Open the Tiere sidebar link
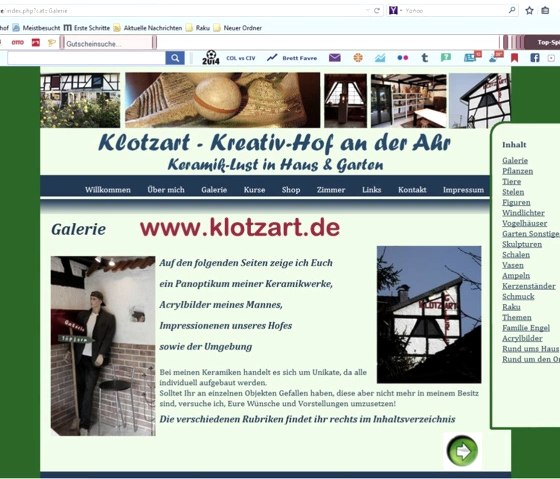The image size is (560, 479). 511,181
